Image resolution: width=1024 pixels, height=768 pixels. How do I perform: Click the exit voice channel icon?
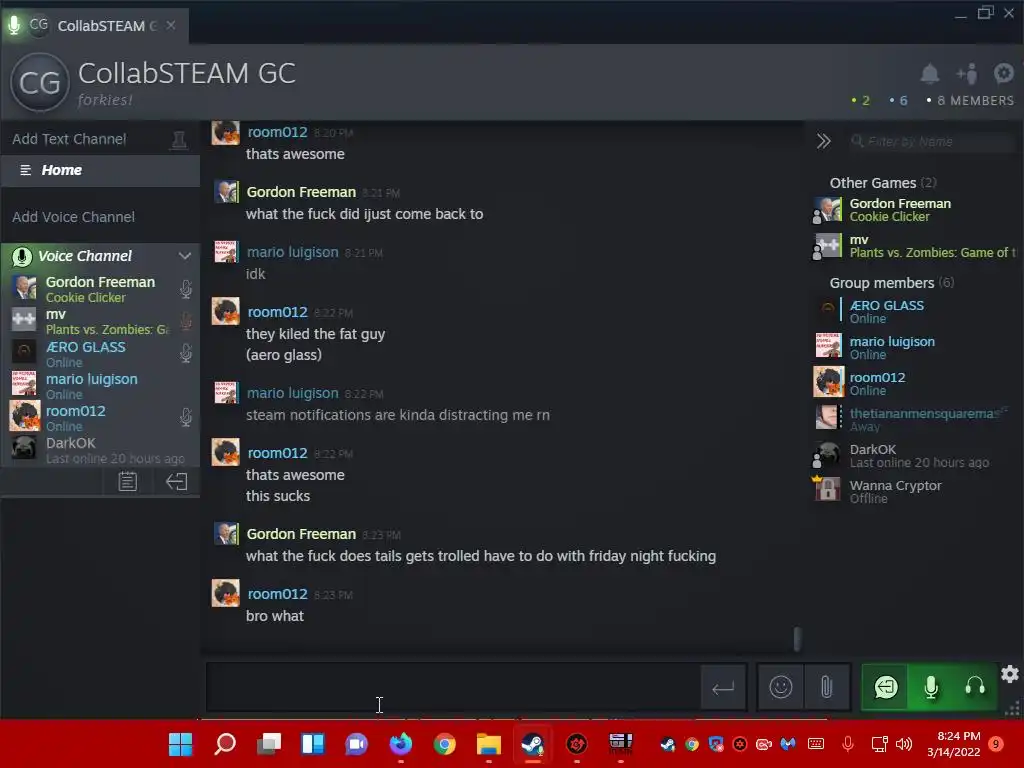pyautogui.click(x=176, y=482)
